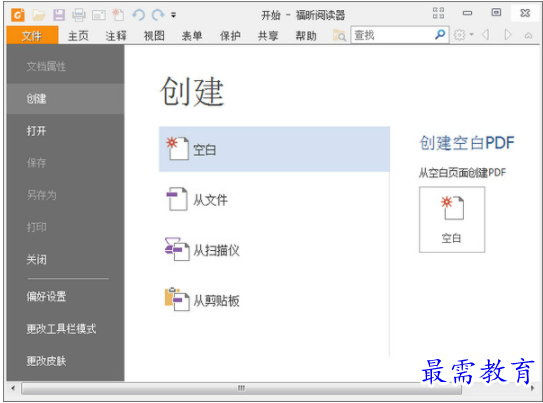This screenshot has width=543, height=403.
Task: Open the 文件 tab
Action: 32,35
